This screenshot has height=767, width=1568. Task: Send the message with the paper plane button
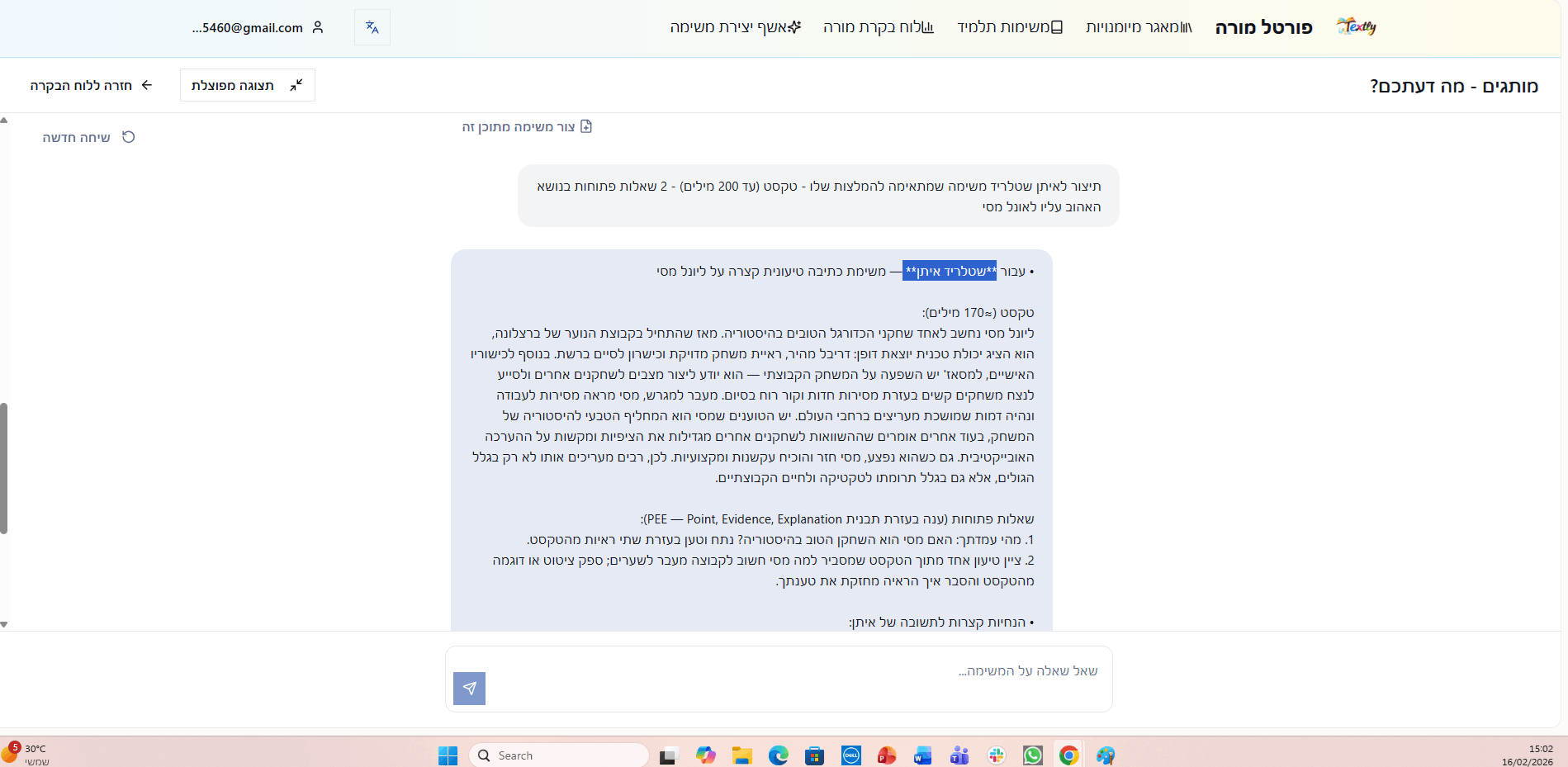[469, 688]
